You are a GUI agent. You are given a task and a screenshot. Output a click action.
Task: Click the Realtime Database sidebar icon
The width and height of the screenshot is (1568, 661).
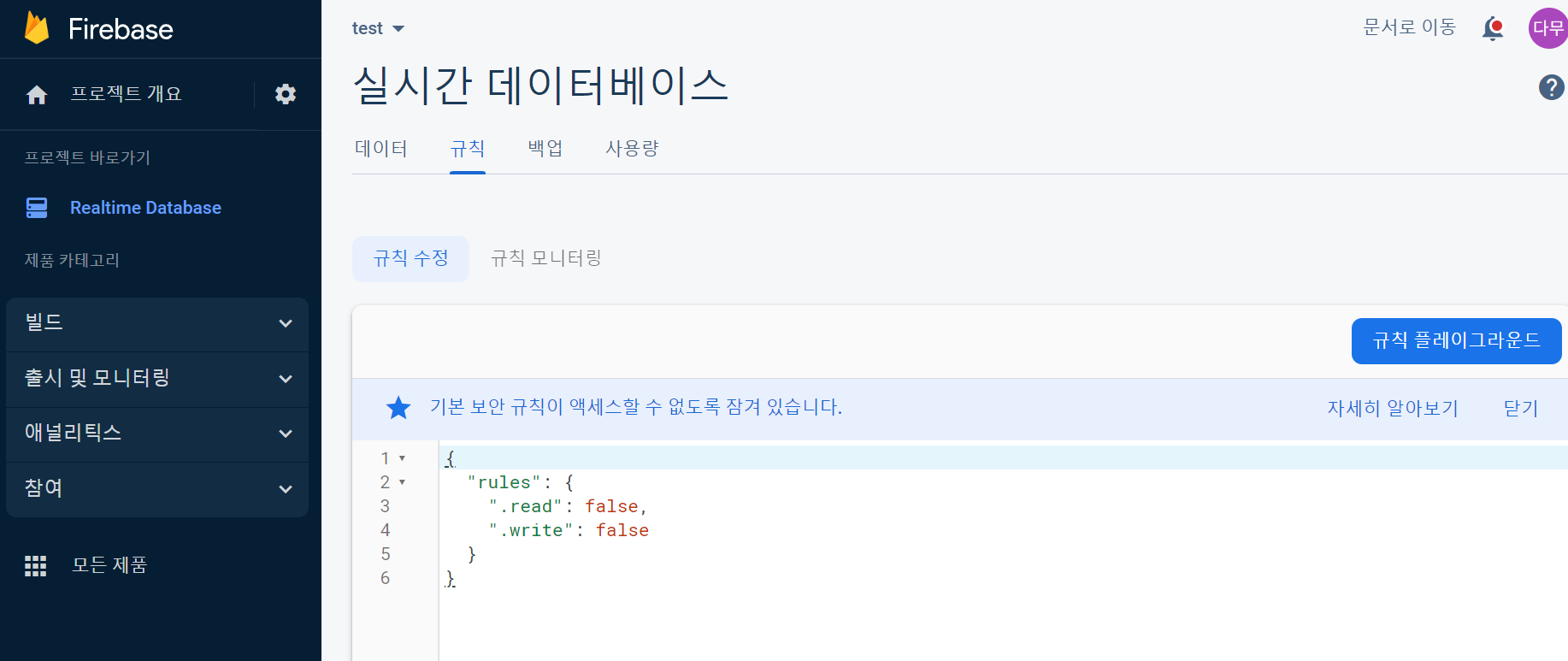37,208
